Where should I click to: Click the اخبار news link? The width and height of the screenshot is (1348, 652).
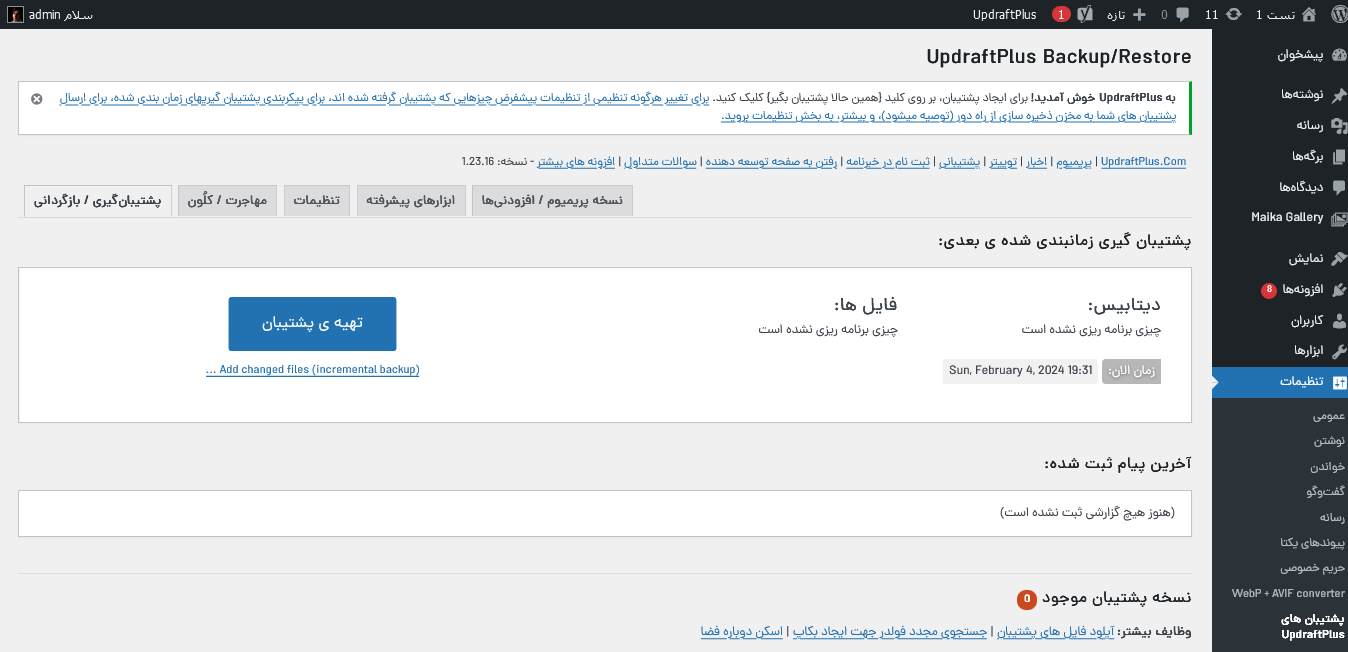[1037, 161]
